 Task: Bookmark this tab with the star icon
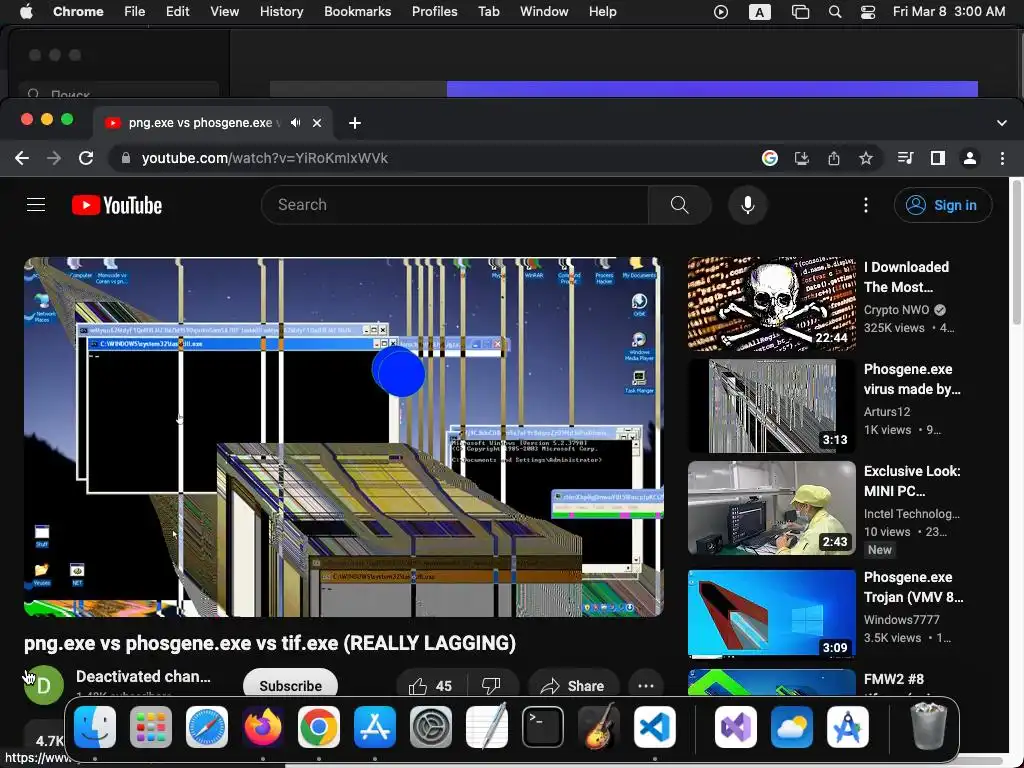point(866,158)
